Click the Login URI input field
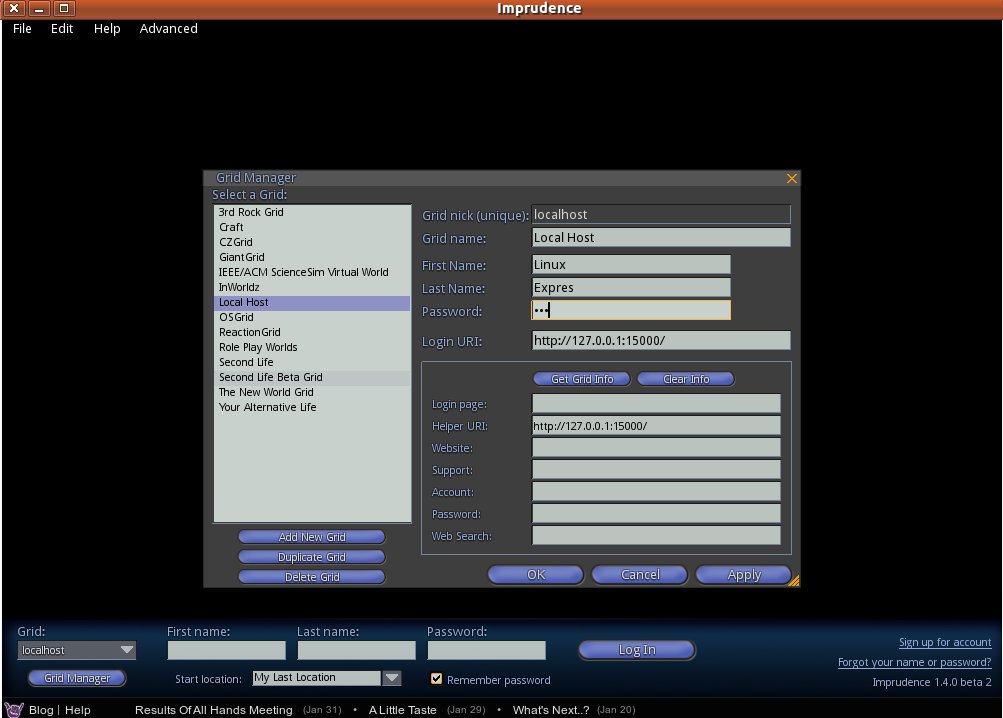1003x718 pixels. [x=660, y=341]
